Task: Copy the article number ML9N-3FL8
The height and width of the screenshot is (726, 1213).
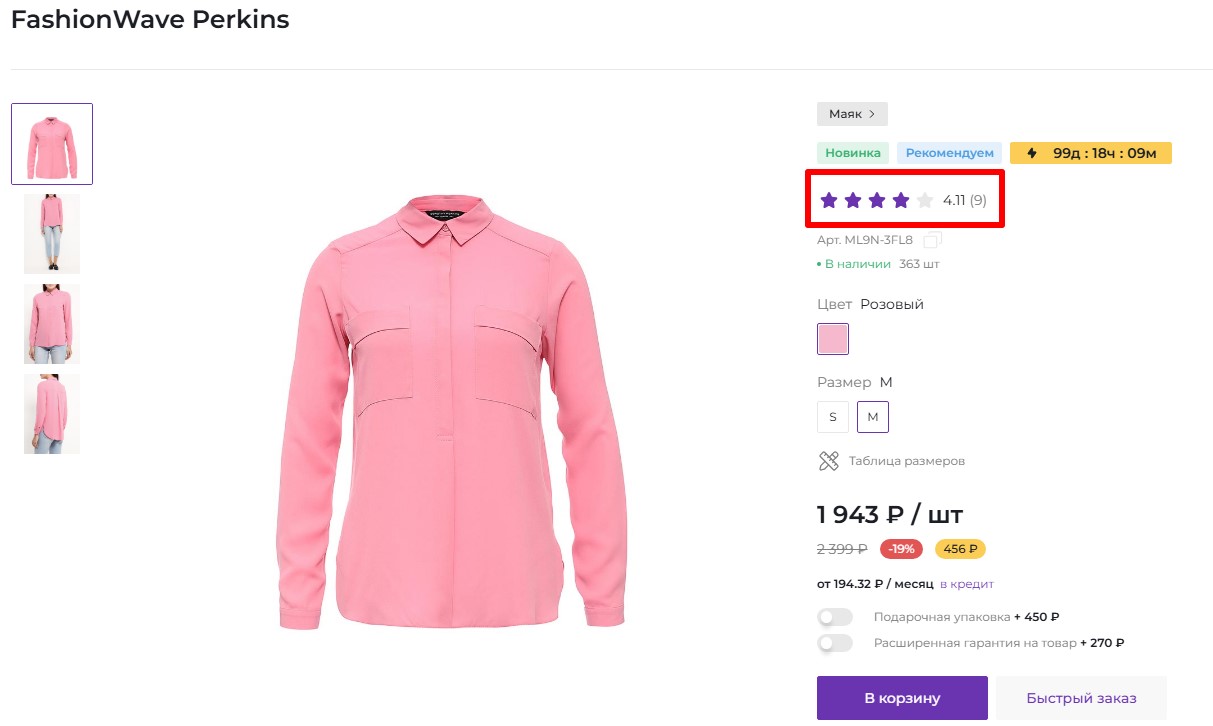Action: point(932,239)
